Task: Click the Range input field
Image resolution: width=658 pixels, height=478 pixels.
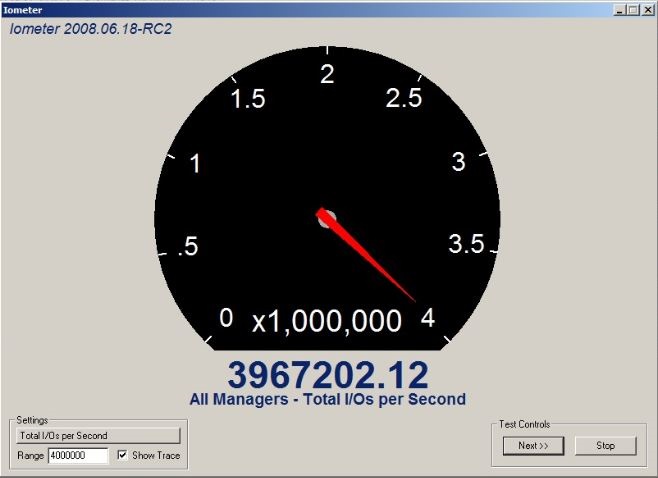Action: pyautogui.click(x=78, y=456)
